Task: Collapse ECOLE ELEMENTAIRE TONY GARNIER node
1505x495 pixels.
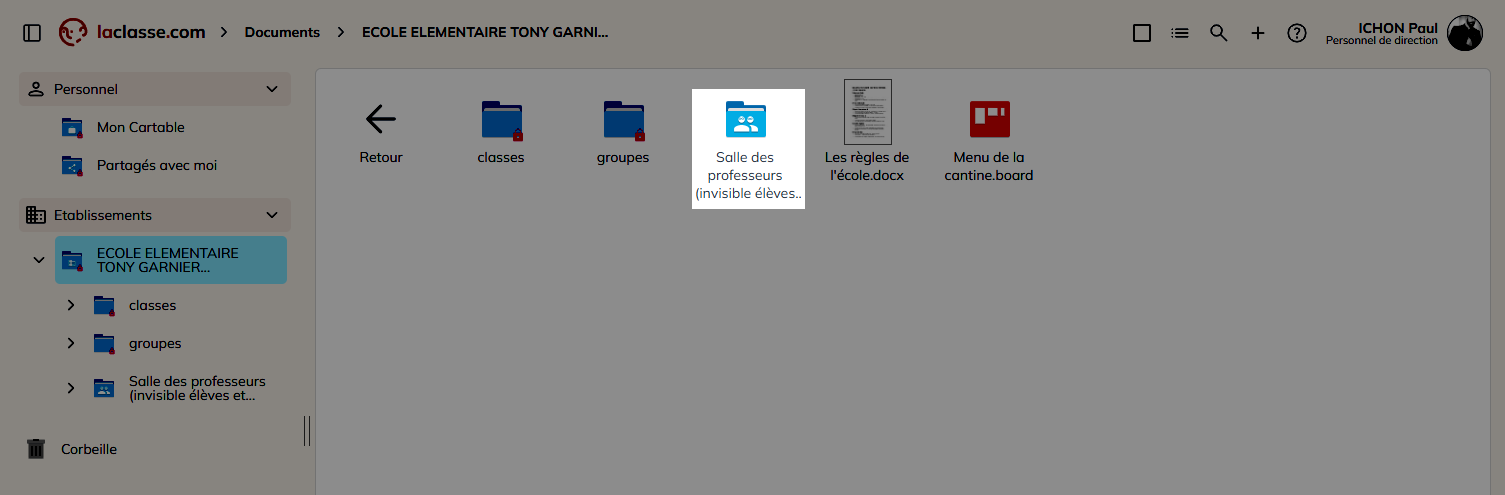Action: tap(39, 260)
